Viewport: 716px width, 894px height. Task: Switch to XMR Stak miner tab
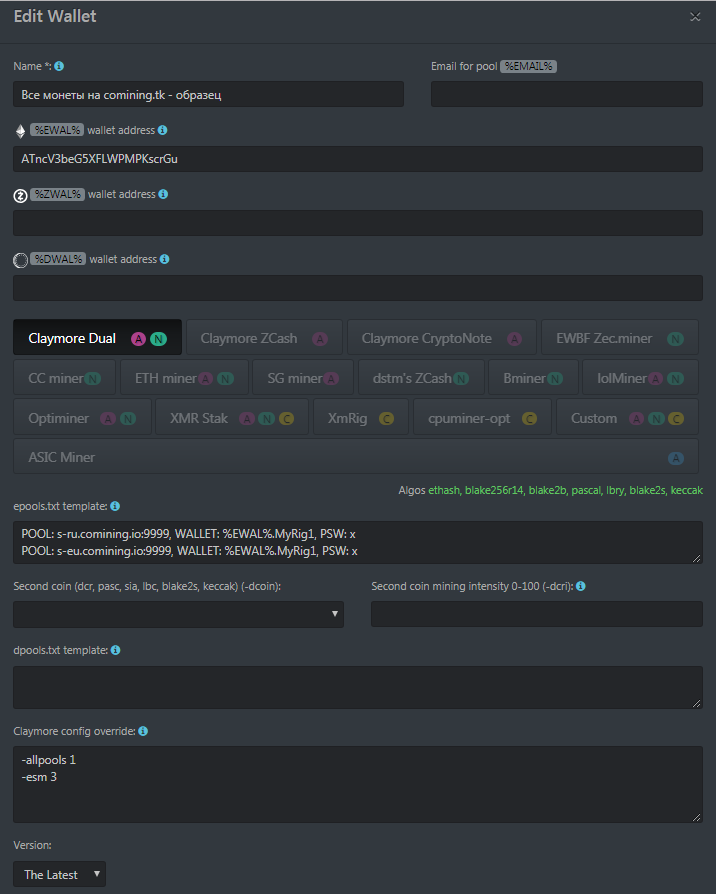pyautogui.click(x=231, y=417)
